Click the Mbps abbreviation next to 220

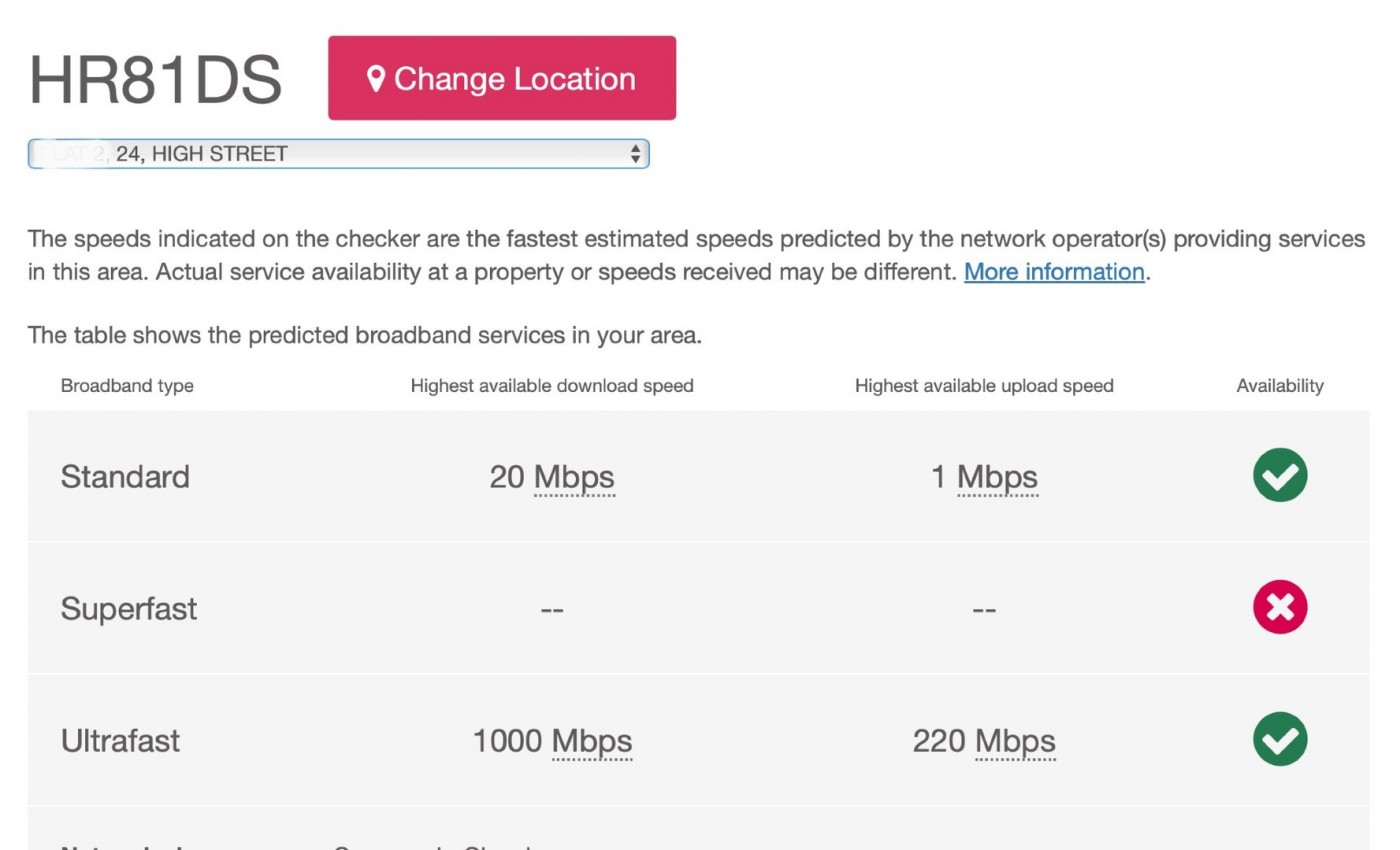[x=1015, y=741]
